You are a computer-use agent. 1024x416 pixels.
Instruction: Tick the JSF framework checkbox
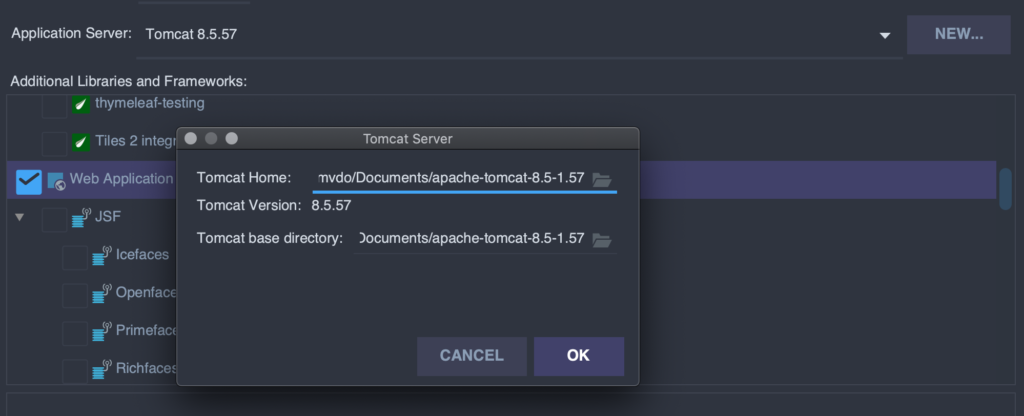54,220
